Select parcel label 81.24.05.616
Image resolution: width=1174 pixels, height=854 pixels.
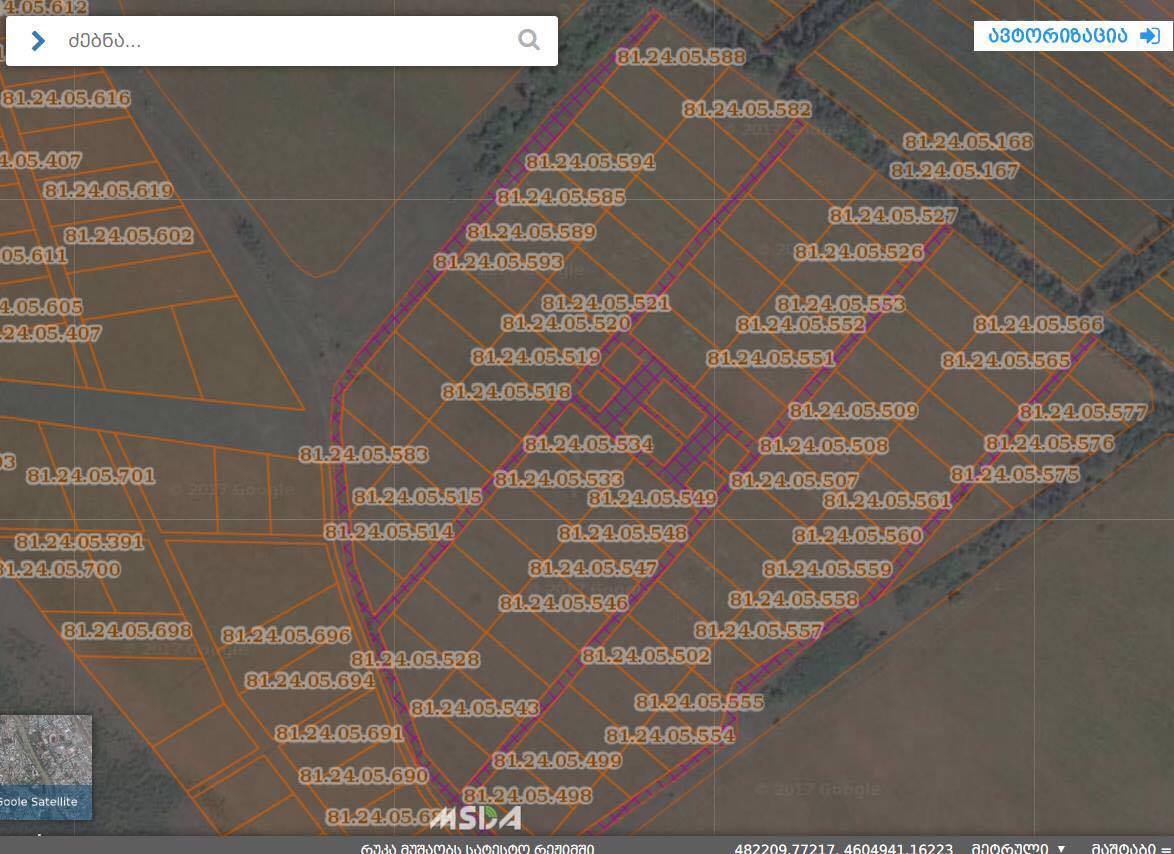66,98
